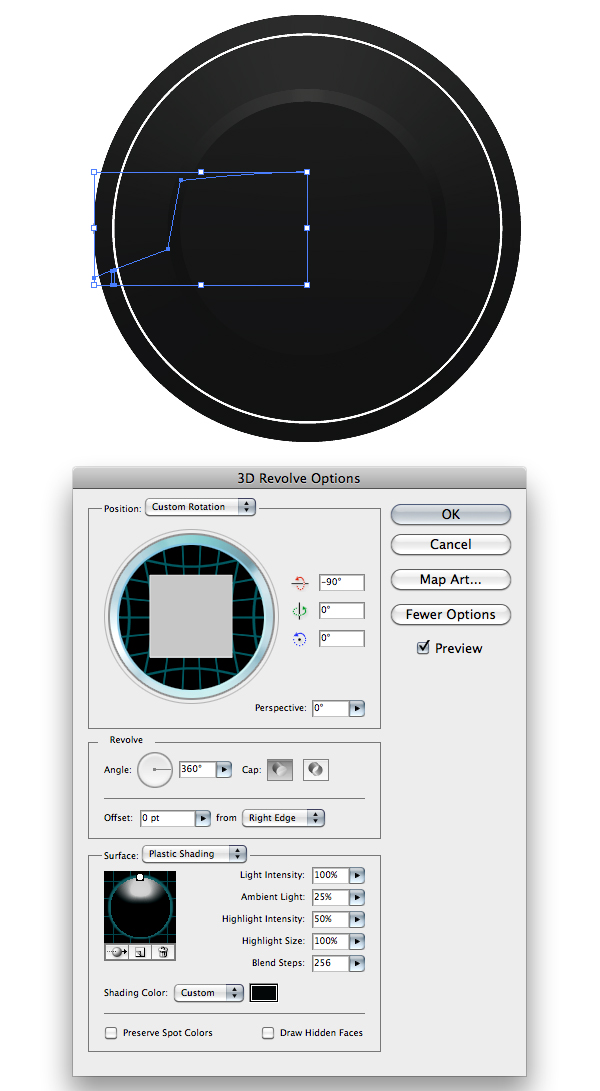Screen dimensions: 600x1091
Task: Click the OK button
Action: [x=450, y=514]
